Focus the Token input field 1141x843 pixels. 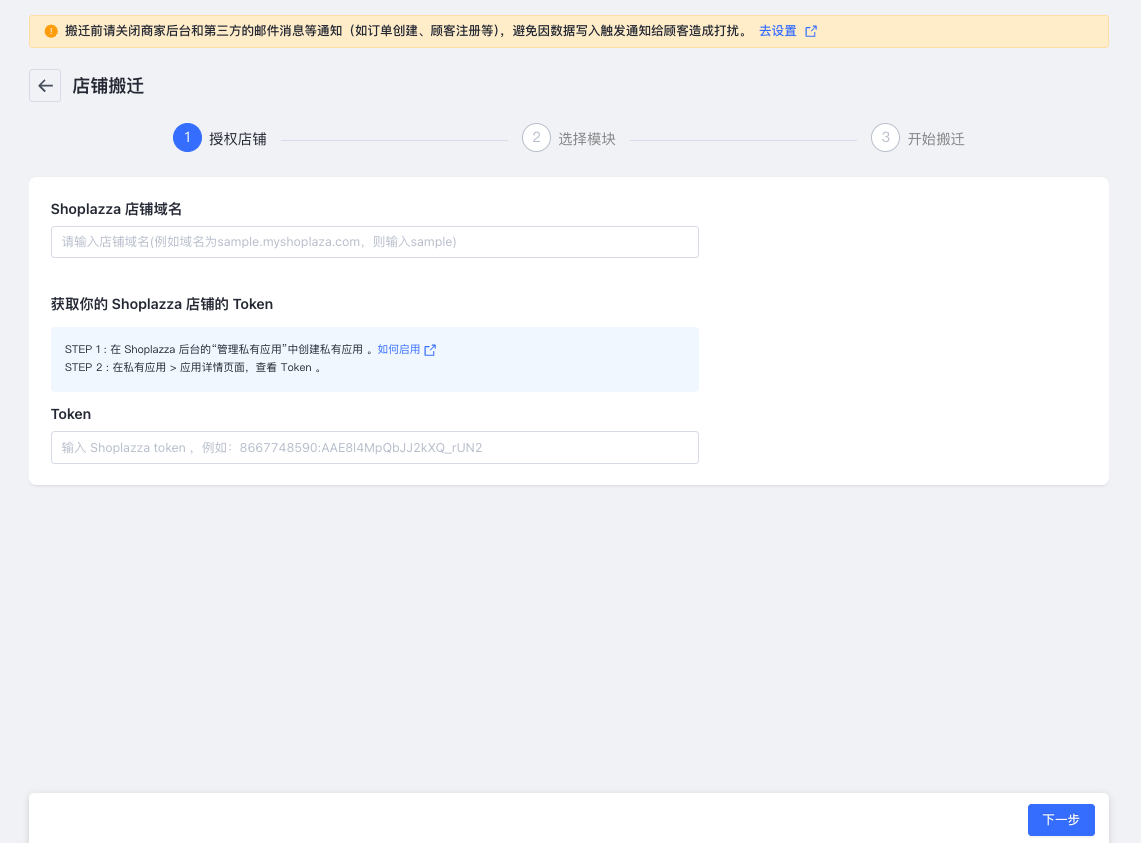click(x=375, y=448)
